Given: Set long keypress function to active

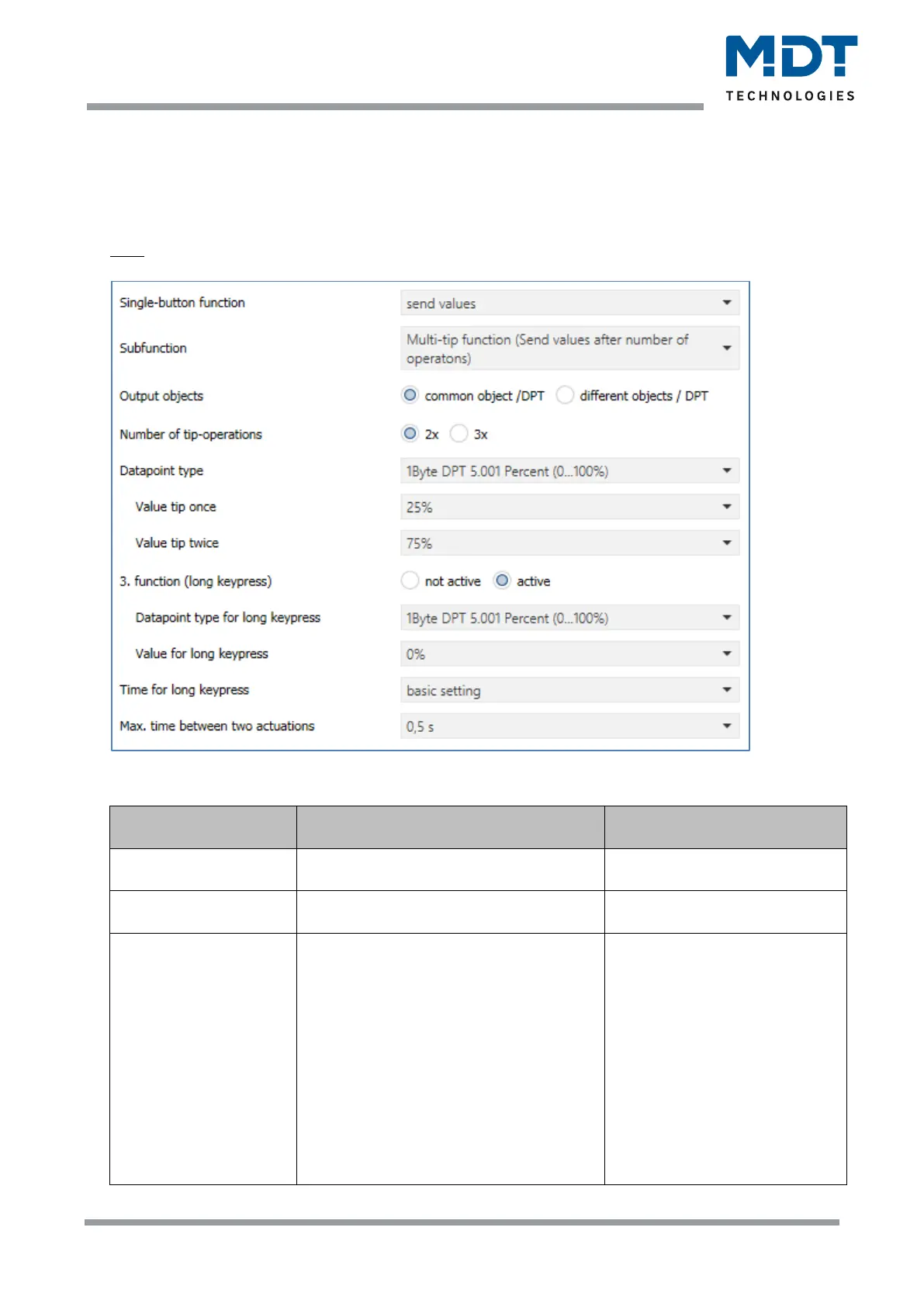Looking at the screenshot, I should click(503, 581).
